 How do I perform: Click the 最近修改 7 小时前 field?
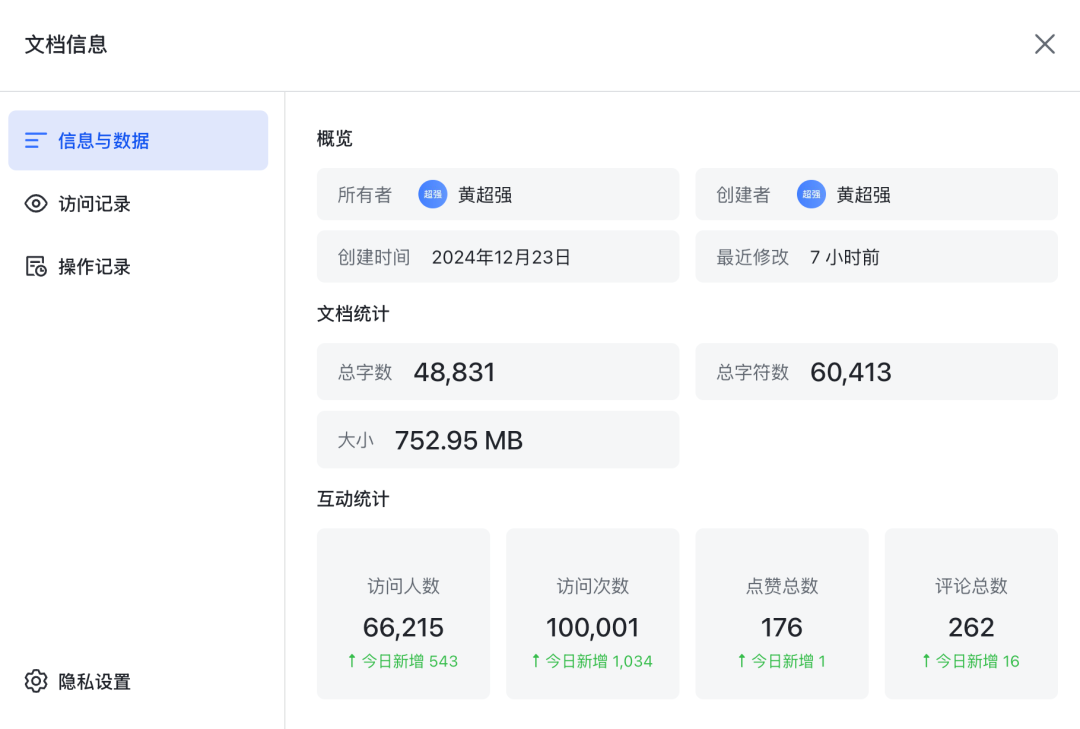(876, 257)
